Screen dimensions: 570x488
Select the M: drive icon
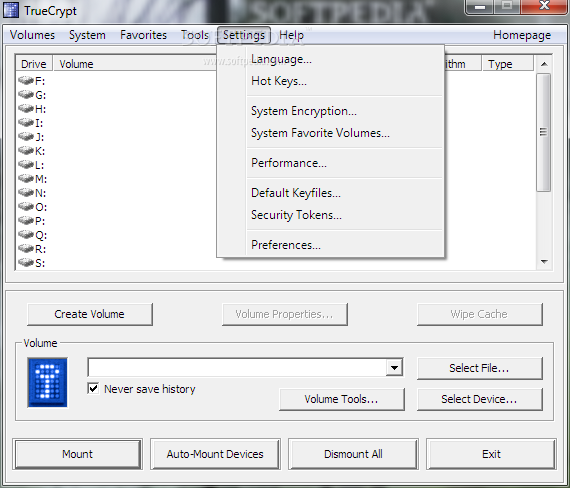(26, 178)
